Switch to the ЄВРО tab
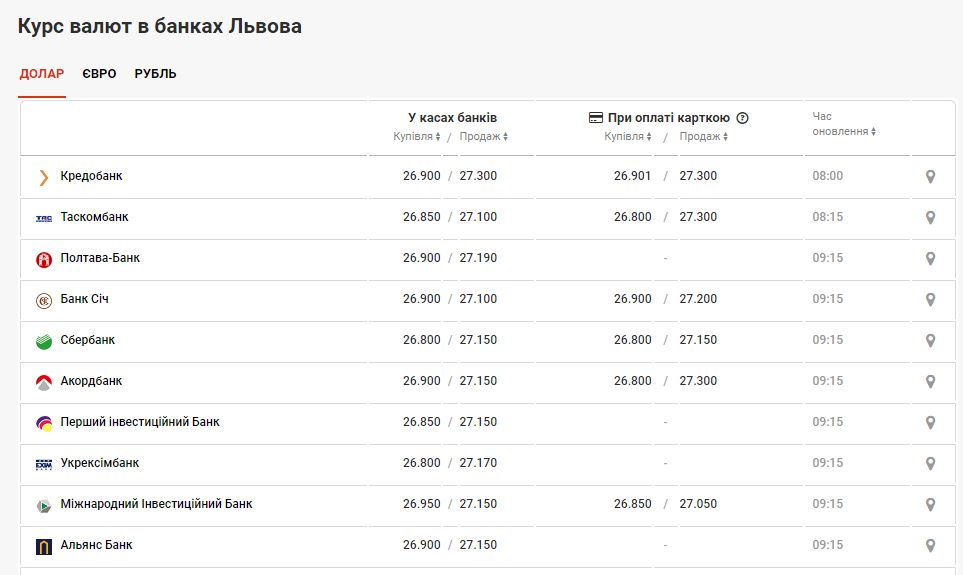 99,74
